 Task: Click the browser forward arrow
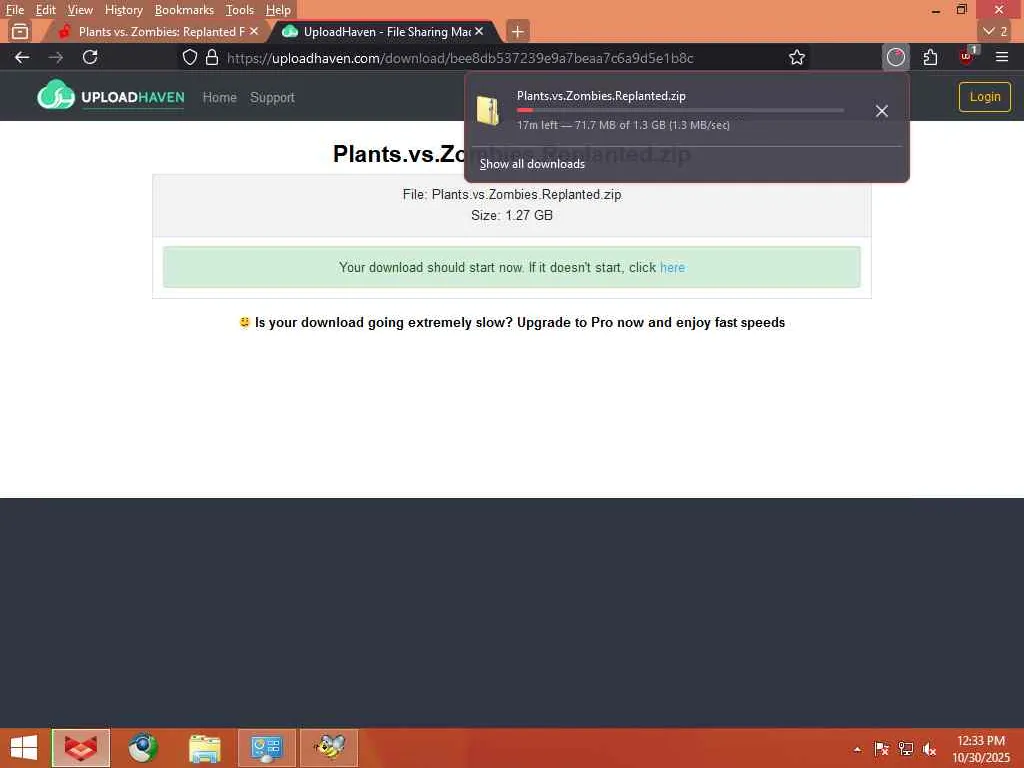(x=56, y=57)
